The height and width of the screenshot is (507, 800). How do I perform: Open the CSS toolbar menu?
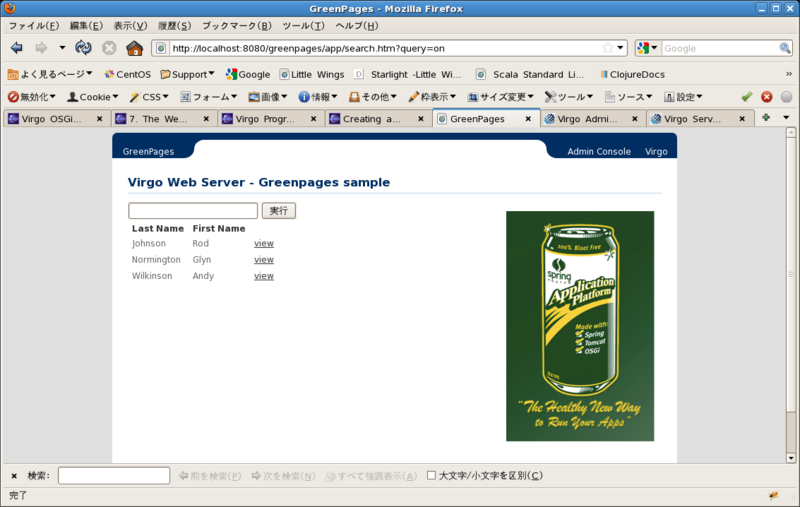(148, 96)
